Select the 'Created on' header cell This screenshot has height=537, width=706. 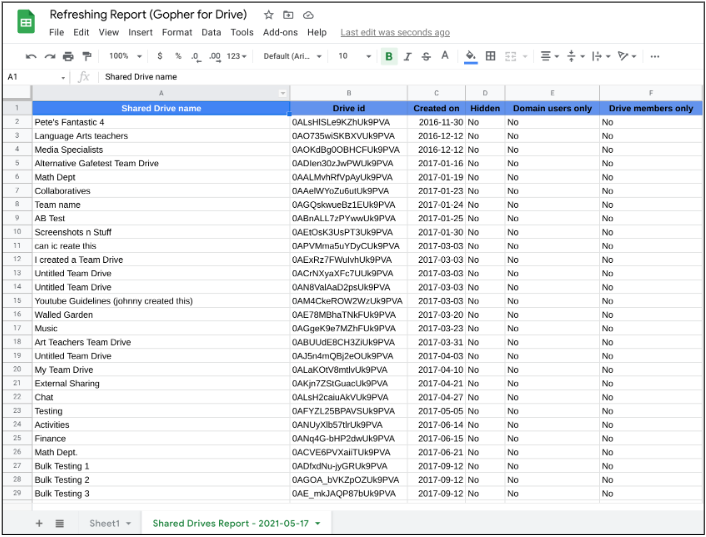pos(436,108)
